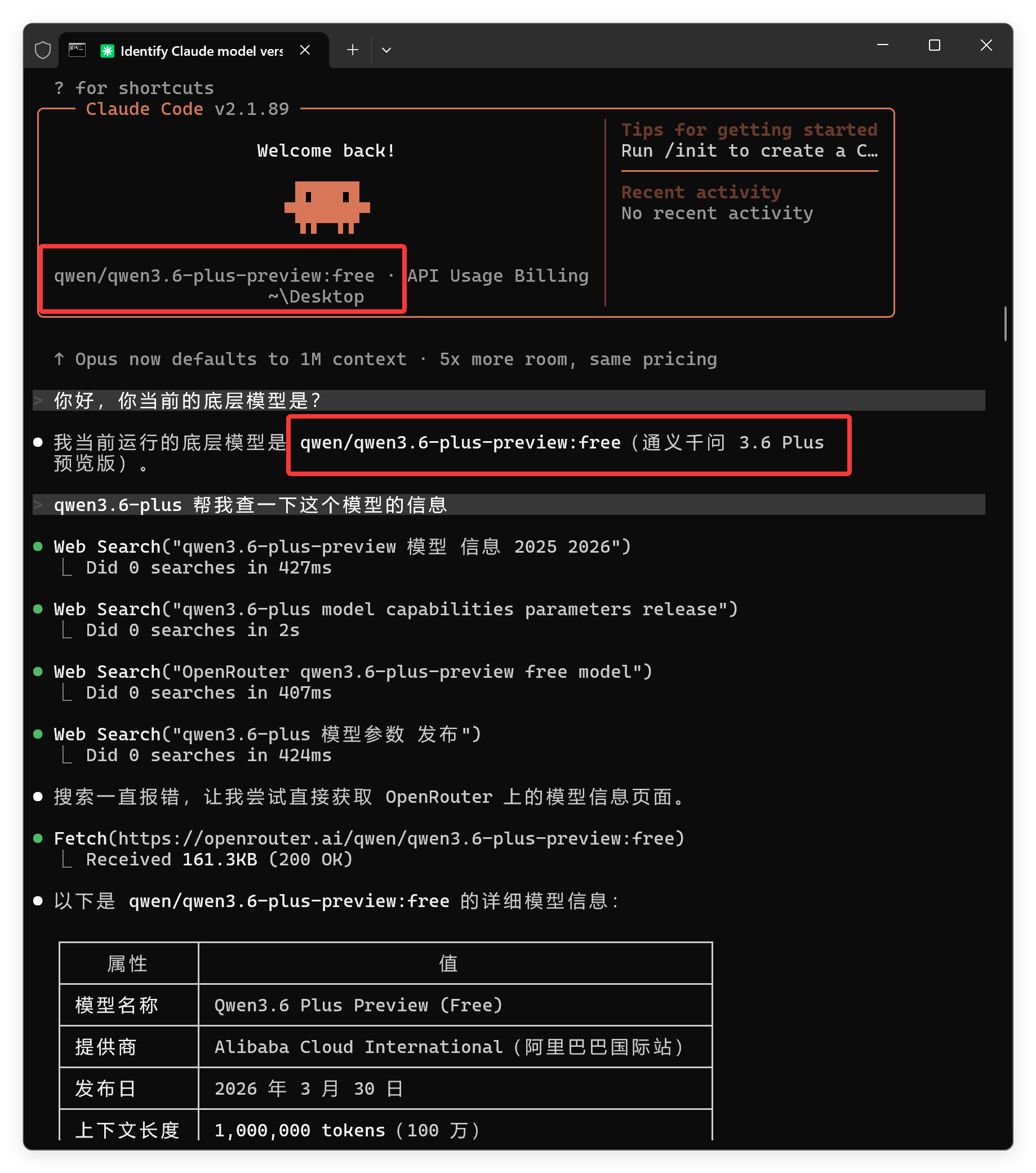Maximize the terminal window
Viewport: 1036px width, 1173px height.
[935, 45]
